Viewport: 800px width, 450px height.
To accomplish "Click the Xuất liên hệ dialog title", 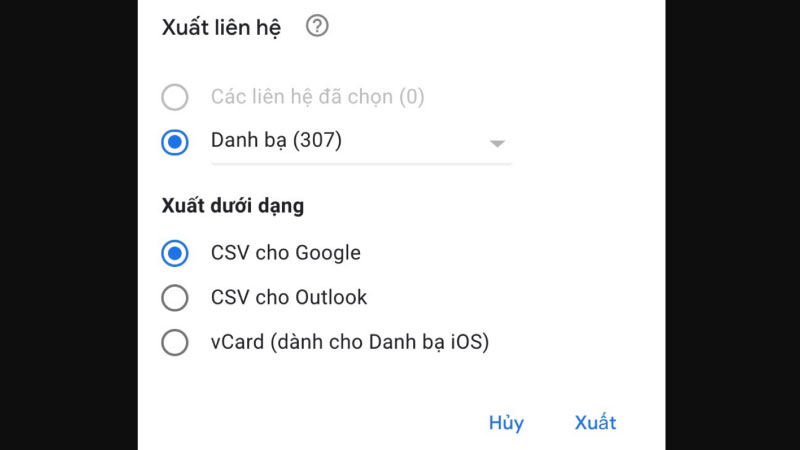I will pos(221,28).
